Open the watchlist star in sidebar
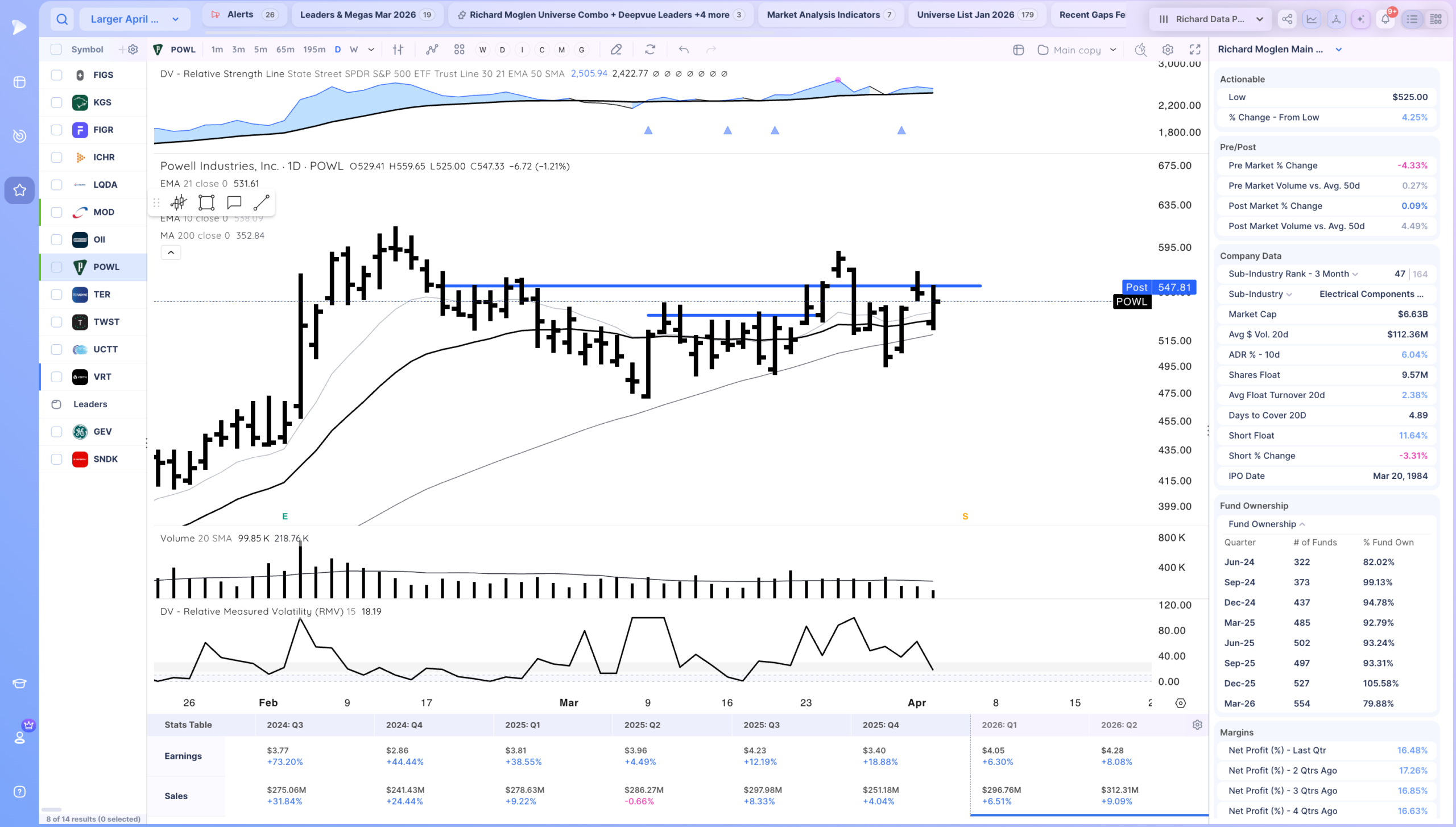This screenshot has height=827, width=1456. click(19, 190)
